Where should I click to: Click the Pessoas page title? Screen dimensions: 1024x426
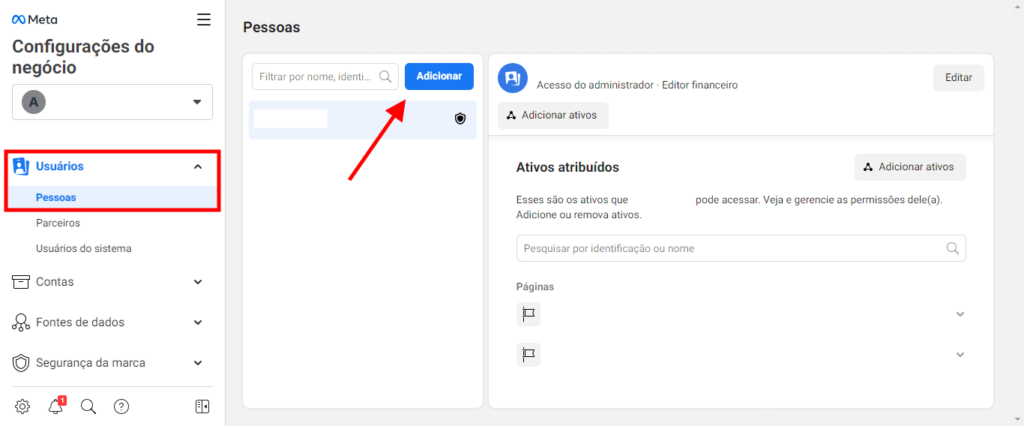(271, 27)
